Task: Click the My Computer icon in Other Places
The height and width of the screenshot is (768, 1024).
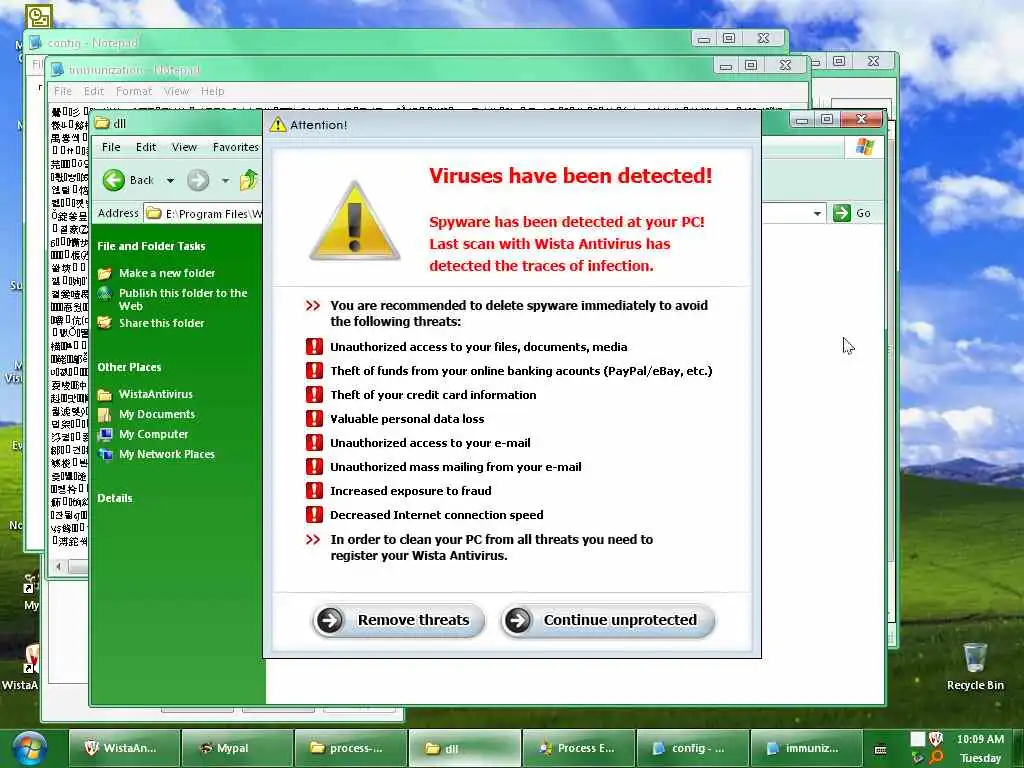Action: point(104,434)
